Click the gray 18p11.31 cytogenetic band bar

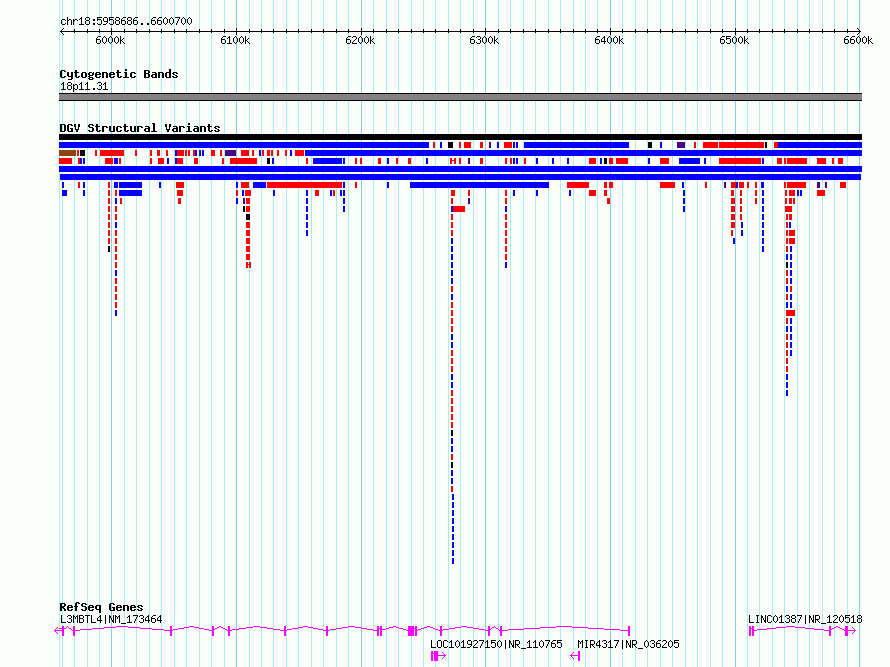click(460, 97)
